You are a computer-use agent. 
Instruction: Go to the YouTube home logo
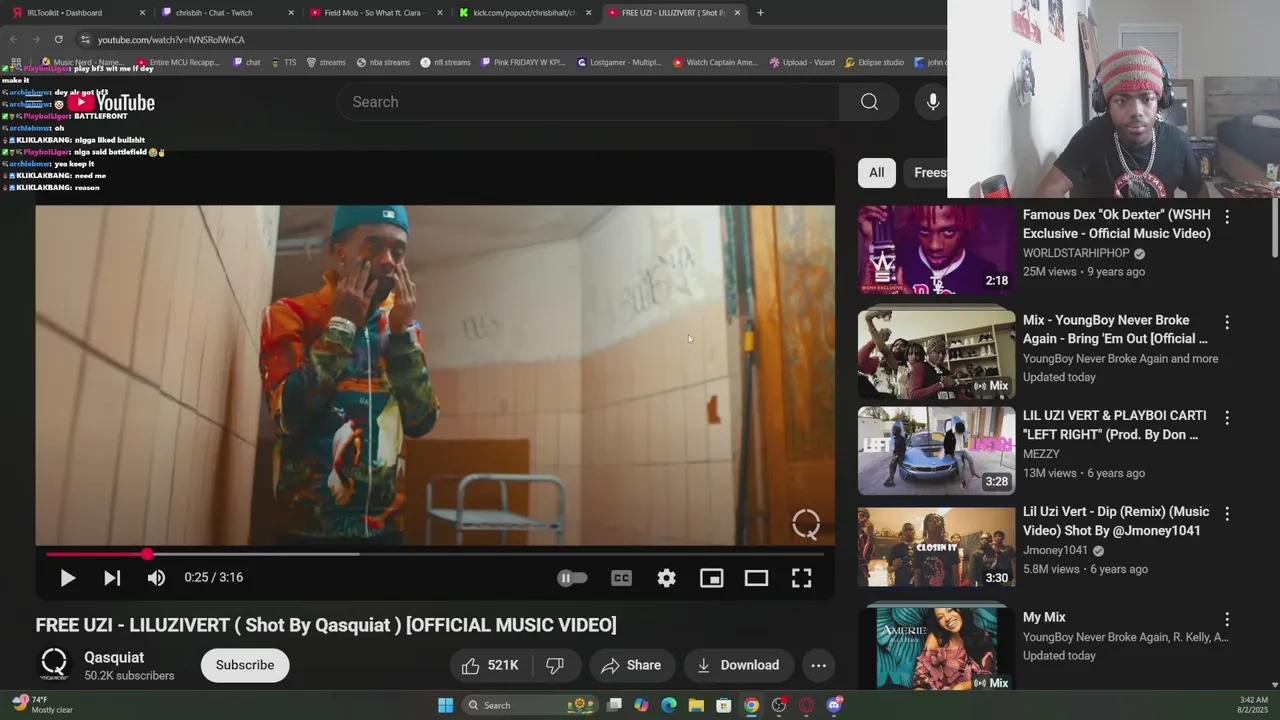coord(112,102)
